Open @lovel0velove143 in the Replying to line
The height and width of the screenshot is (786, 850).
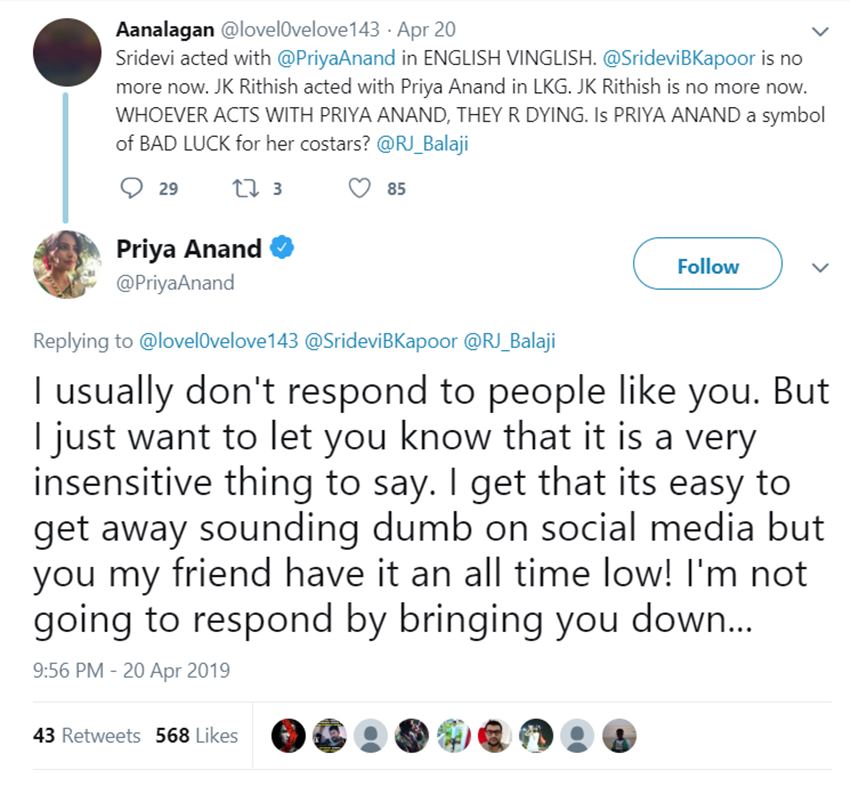click(218, 341)
